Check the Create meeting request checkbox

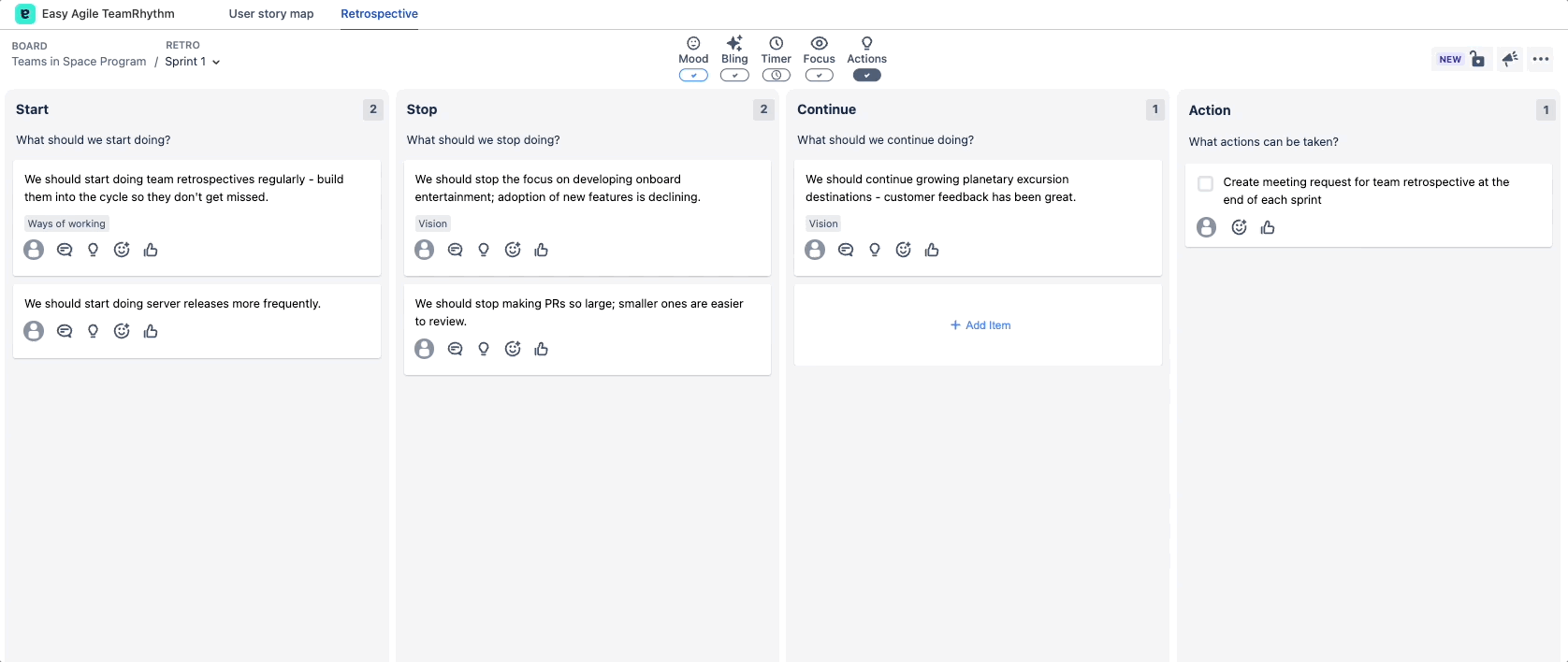tap(1206, 183)
